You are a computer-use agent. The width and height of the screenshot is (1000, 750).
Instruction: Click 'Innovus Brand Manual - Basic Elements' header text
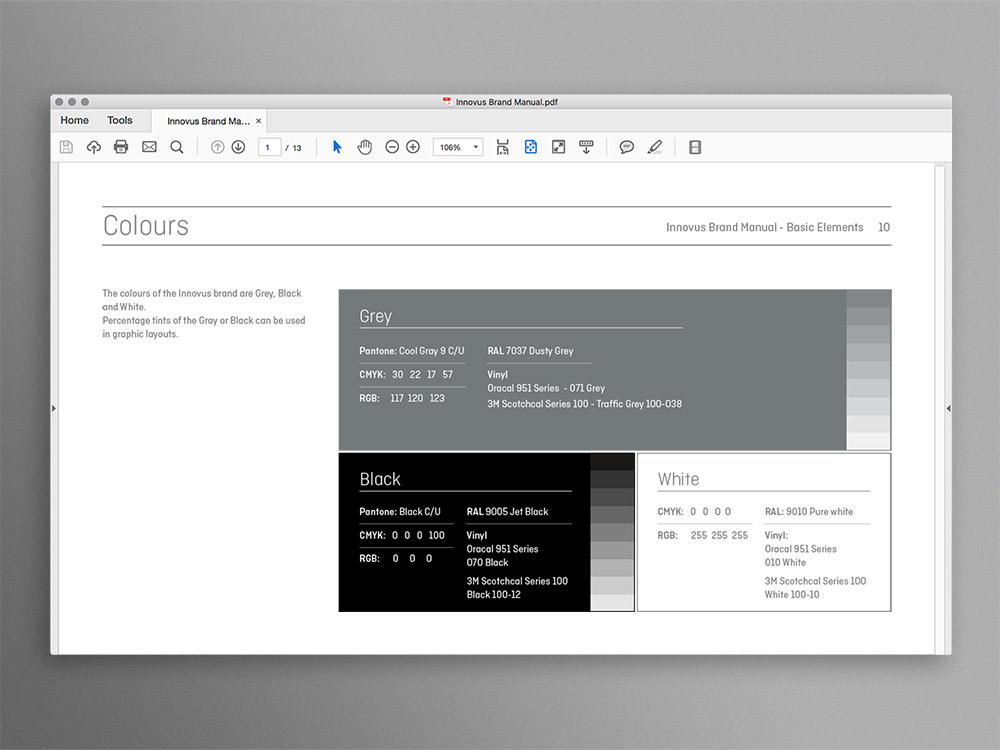[x=765, y=227]
